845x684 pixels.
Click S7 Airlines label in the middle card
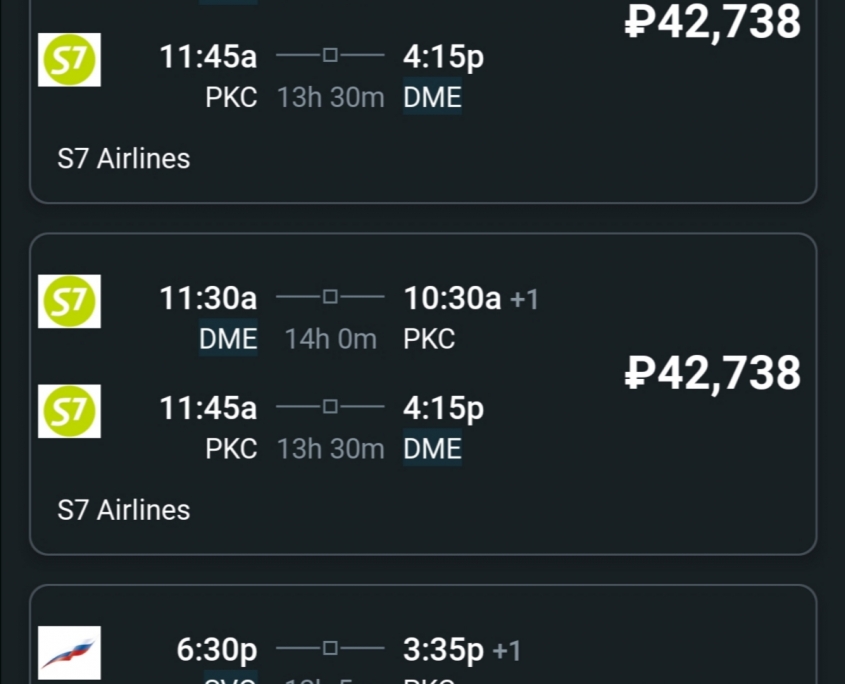pos(123,510)
